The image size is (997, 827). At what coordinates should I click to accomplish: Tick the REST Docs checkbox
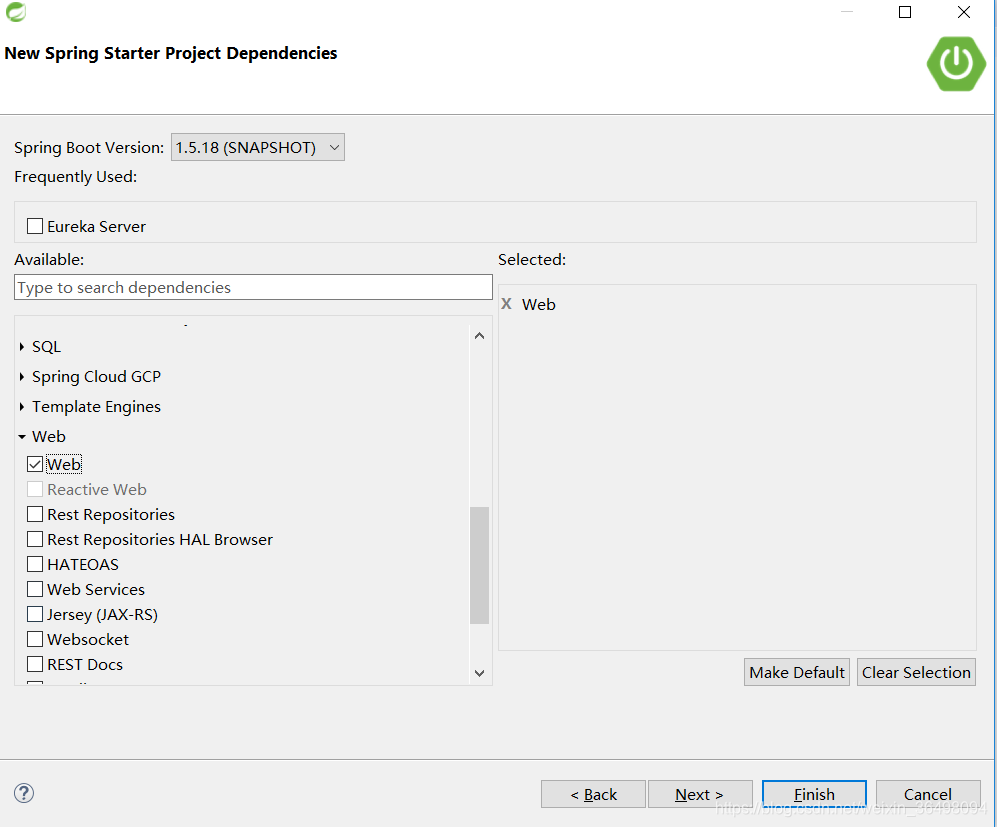point(35,664)
